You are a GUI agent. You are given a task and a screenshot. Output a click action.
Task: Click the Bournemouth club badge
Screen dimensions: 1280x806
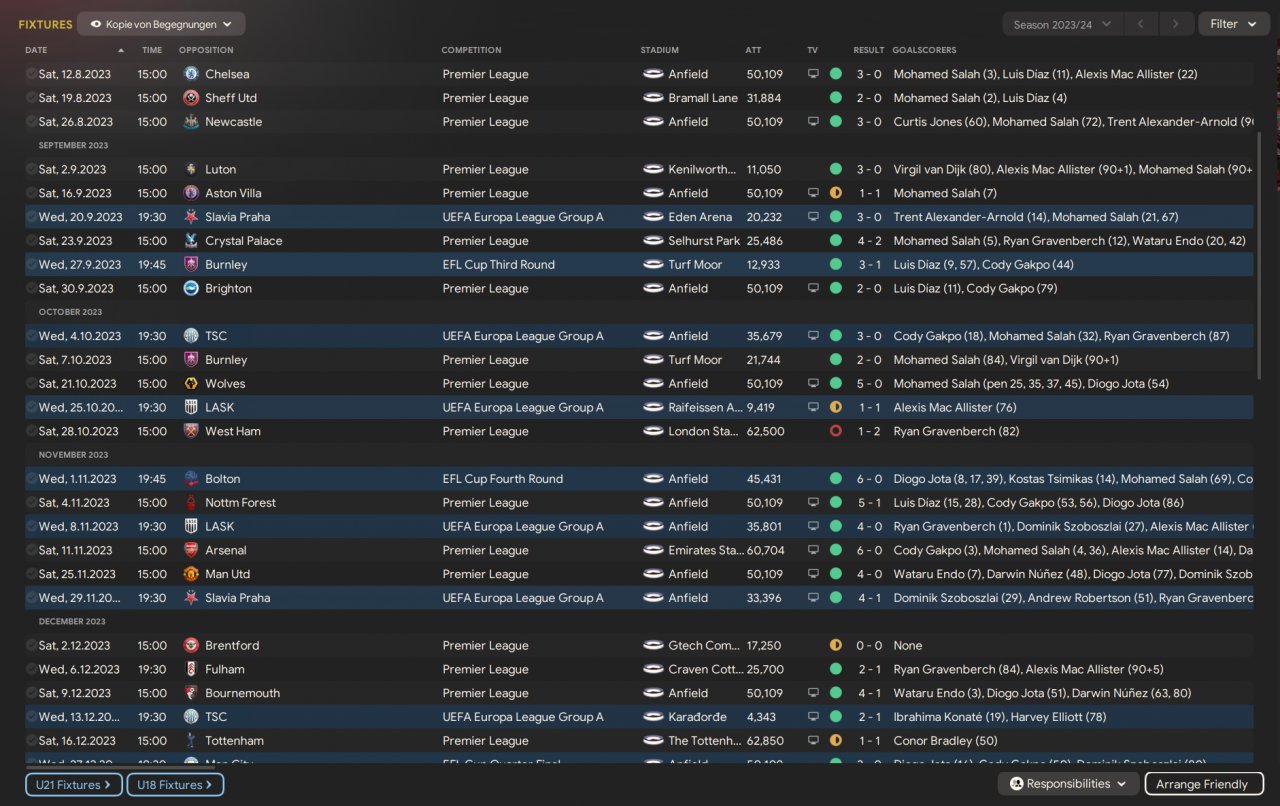[x=191, y=693]
